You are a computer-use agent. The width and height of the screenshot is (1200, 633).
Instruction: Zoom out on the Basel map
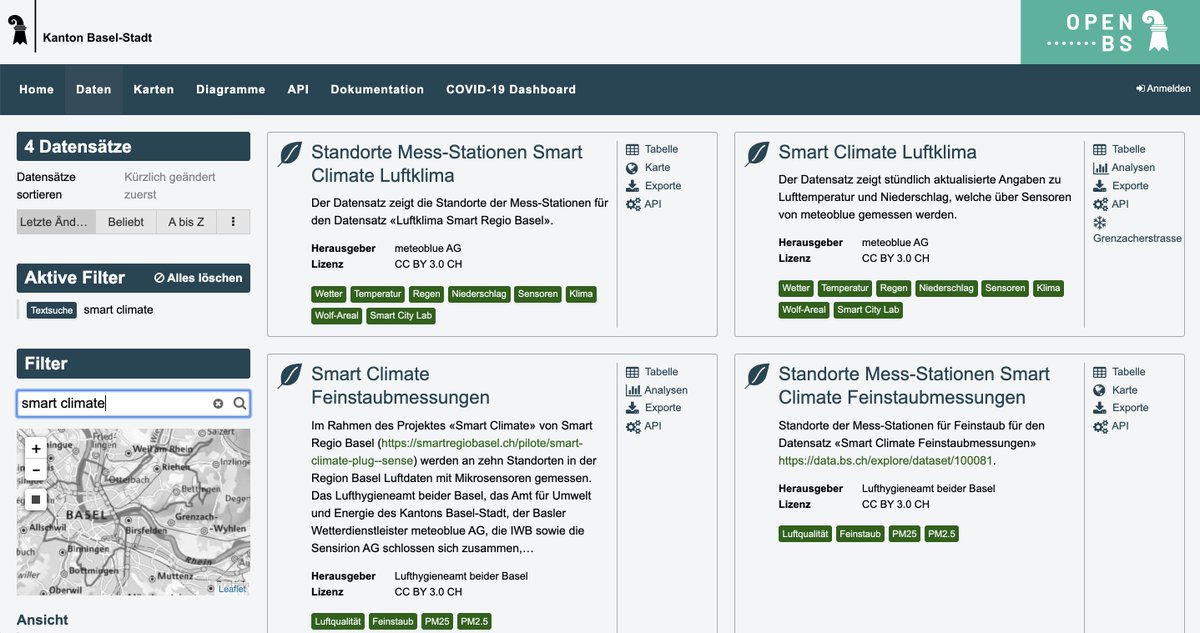coord(36,470)
